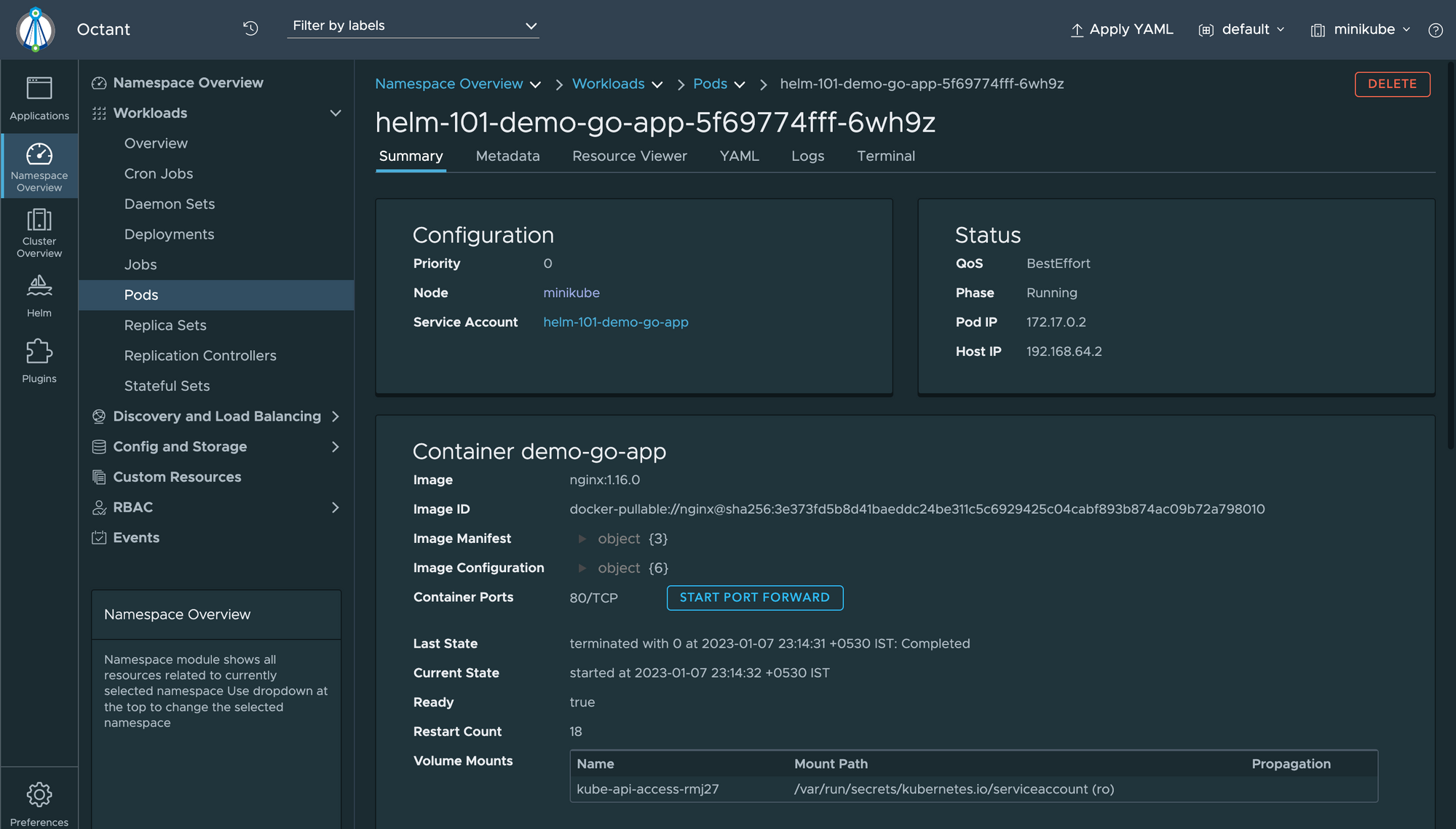Click Namespace Overview breadcrumb link
The height and width of the screenshot is (829, 1456).
tap(448, 84)
